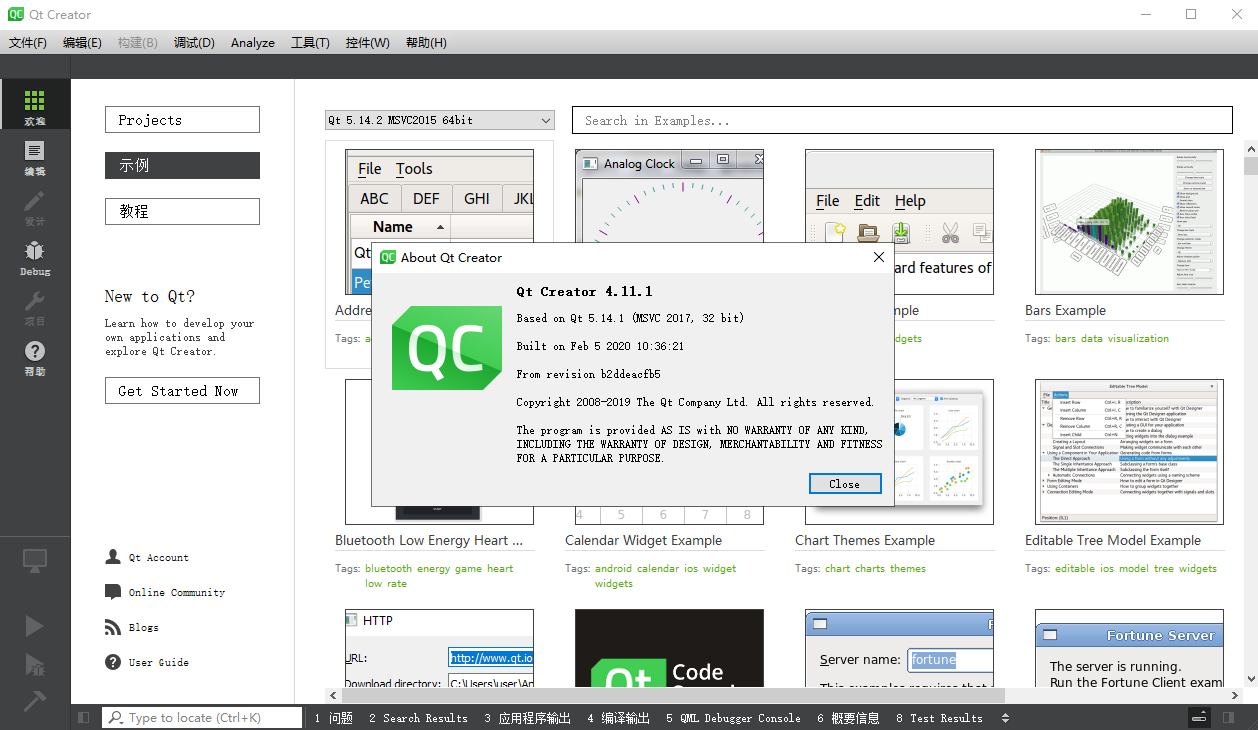This screenshot has height=730, width=1258.
Task: Open the Qt Code Sample thumbnail
Action: [669, 650]
